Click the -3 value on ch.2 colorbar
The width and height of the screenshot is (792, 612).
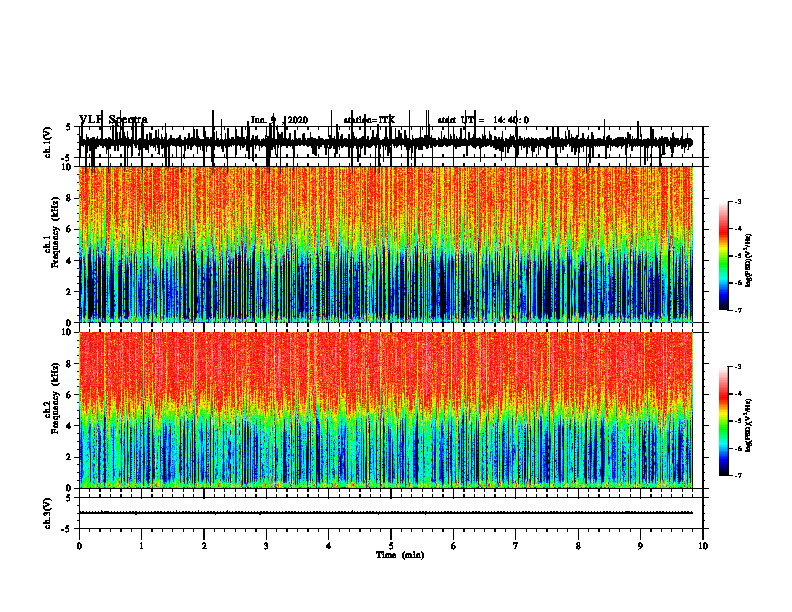click(738, 367)
